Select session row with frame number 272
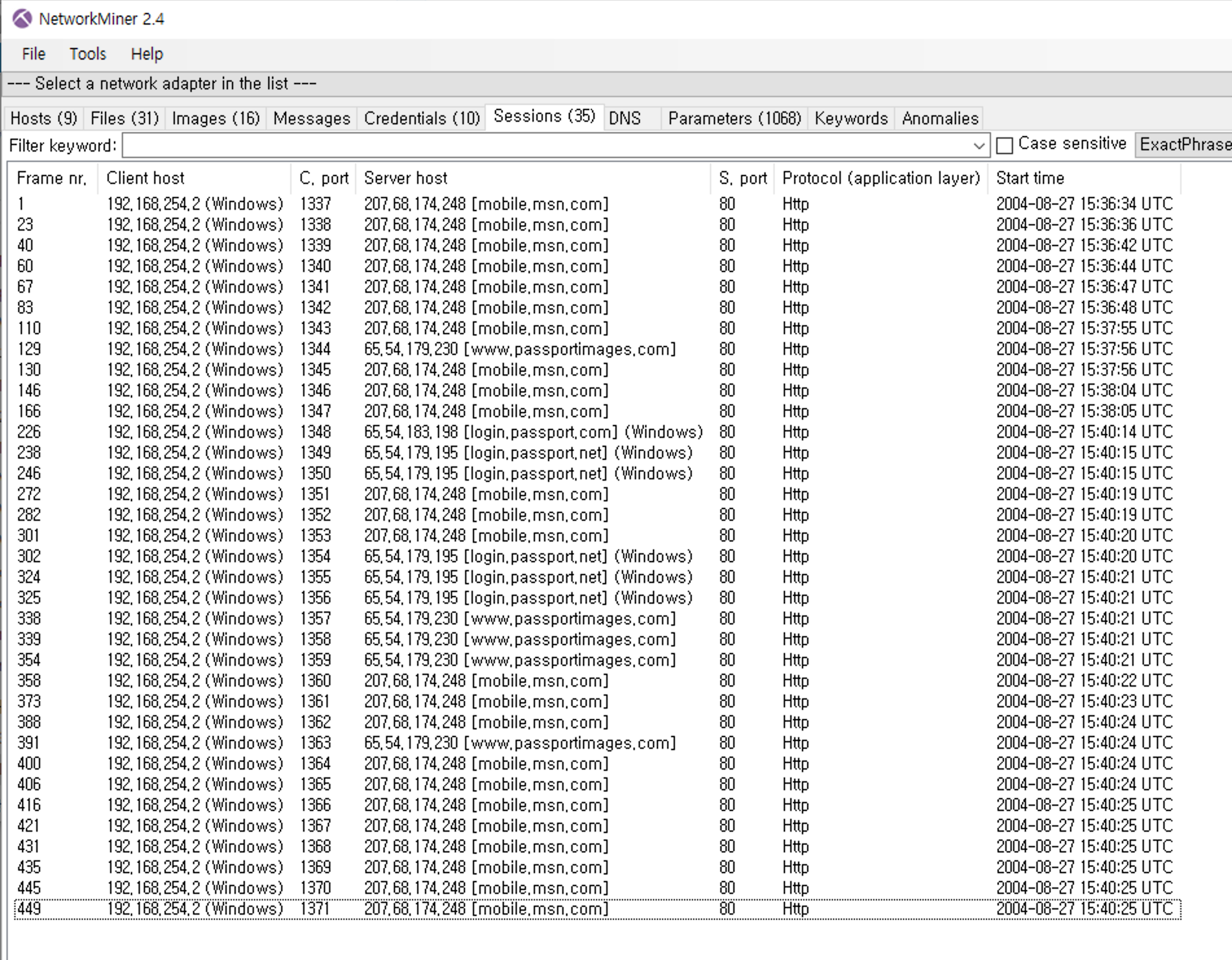The width and height of the screenshot is (1232, 960). pyautogui.click(x=597, y=494)
